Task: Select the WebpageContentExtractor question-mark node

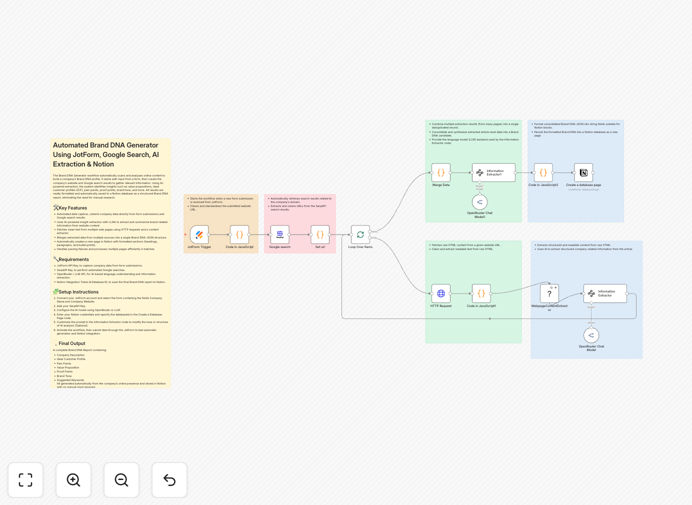Action: coord(549,294)
